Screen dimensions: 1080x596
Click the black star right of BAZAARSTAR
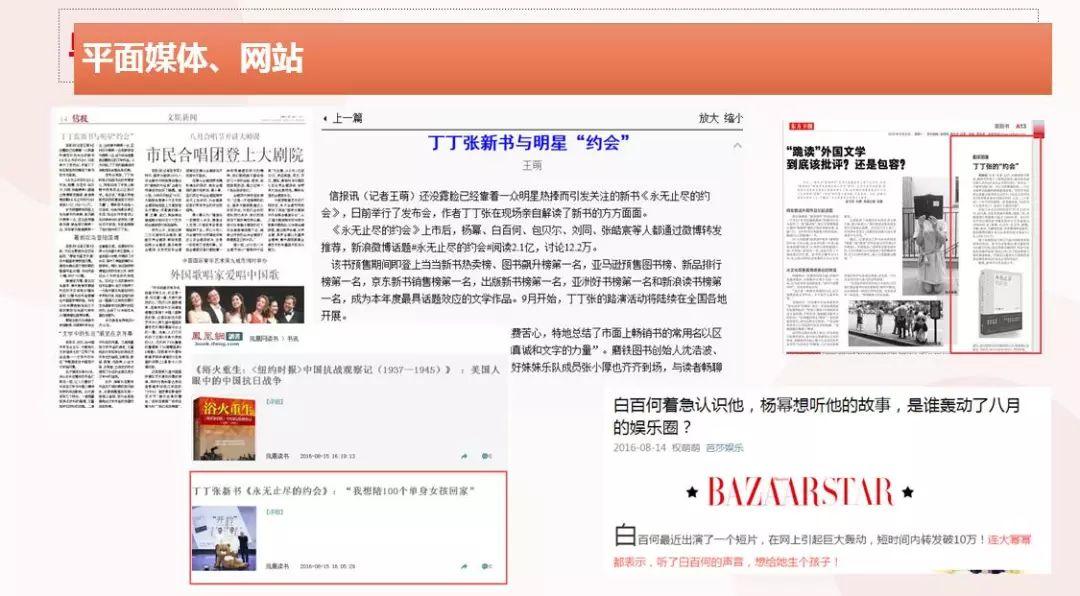coord(907,493)
